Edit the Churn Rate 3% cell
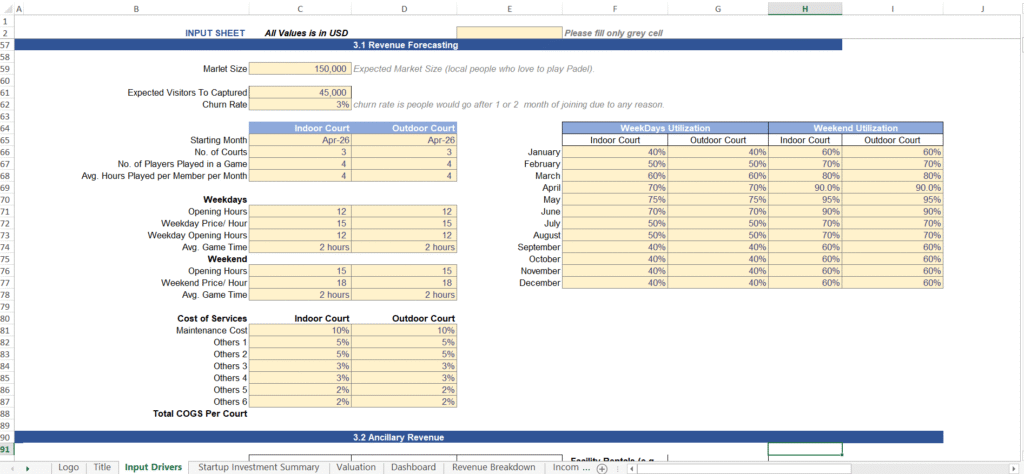The height and width of the screenshot is (474, 1024). (300, 105)
